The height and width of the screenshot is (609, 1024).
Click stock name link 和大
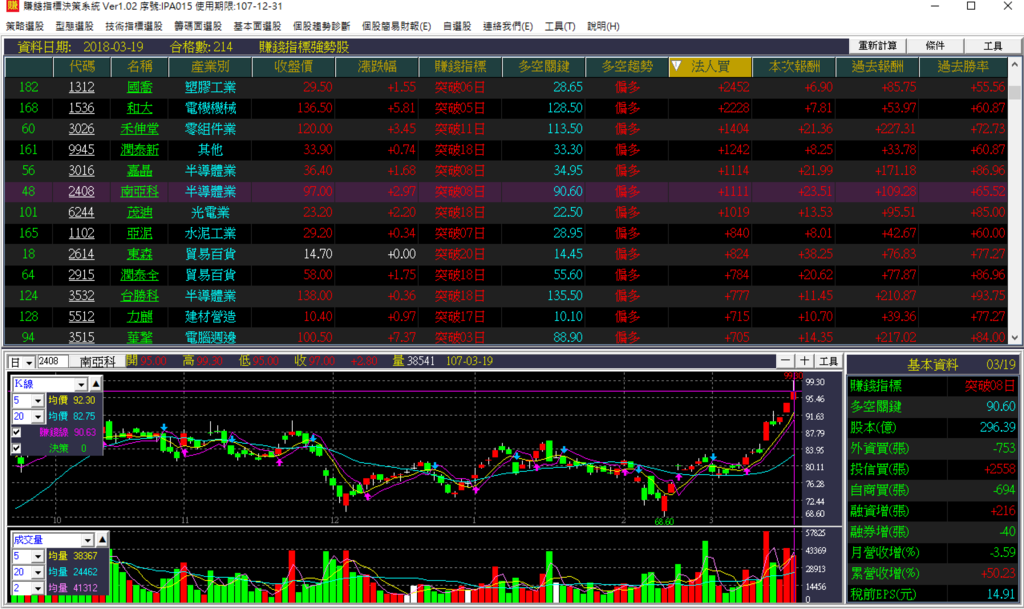coord(139,108)
